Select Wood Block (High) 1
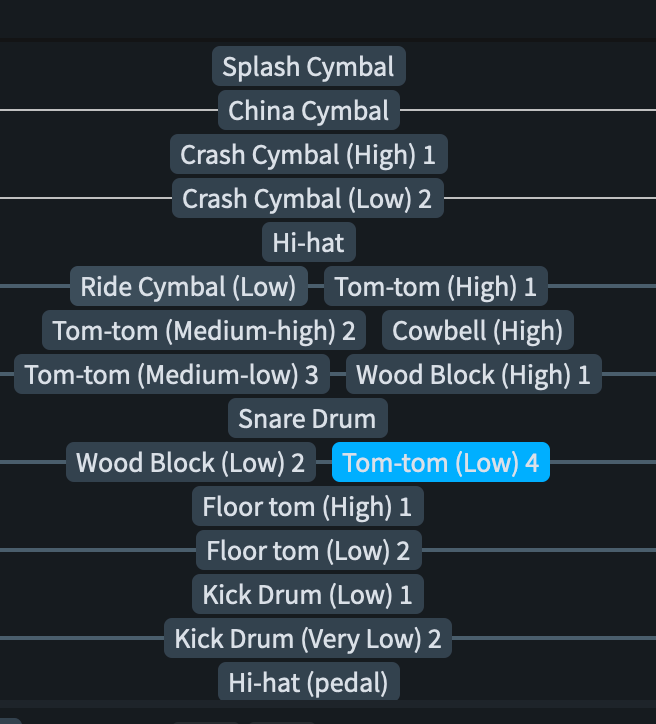This screenshot has height=724, width=656. click(x=473, y=375)
